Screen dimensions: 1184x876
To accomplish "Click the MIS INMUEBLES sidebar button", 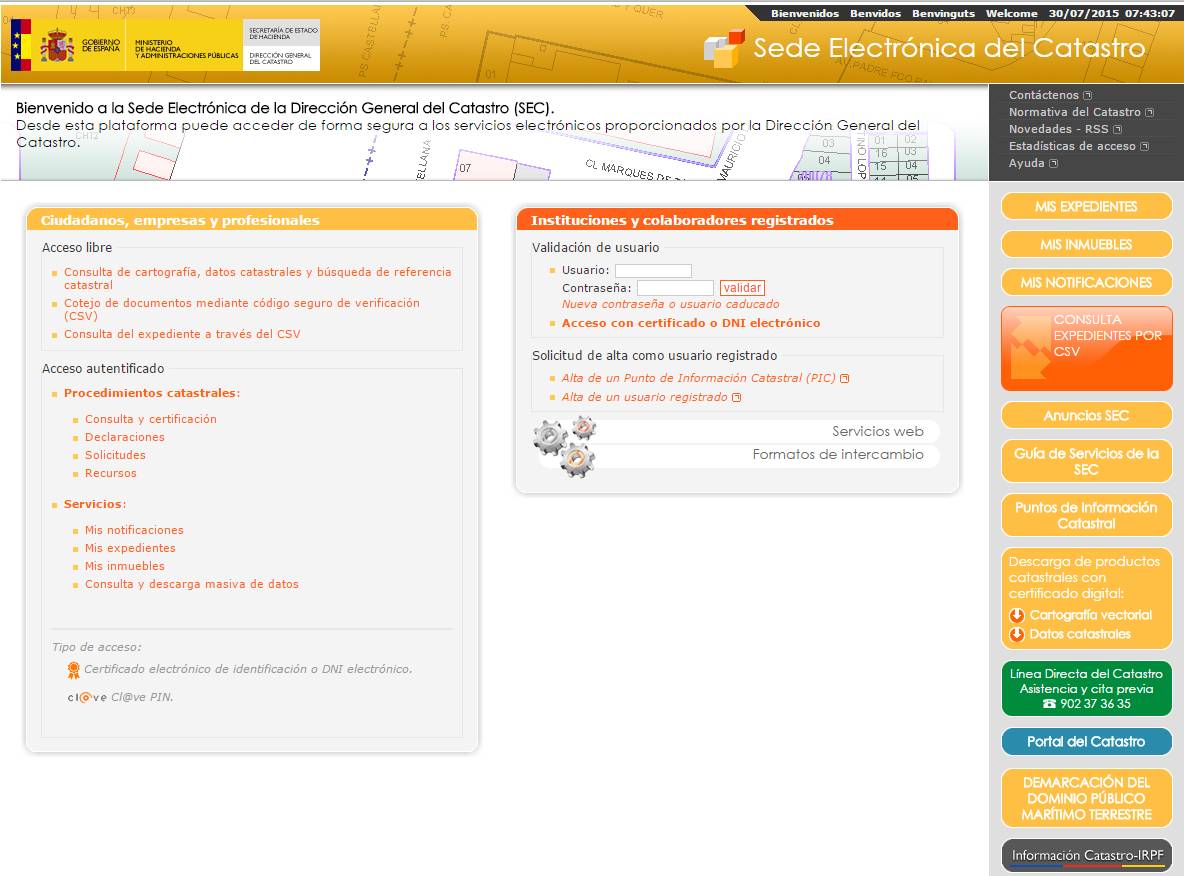I will pos(1086,245).
